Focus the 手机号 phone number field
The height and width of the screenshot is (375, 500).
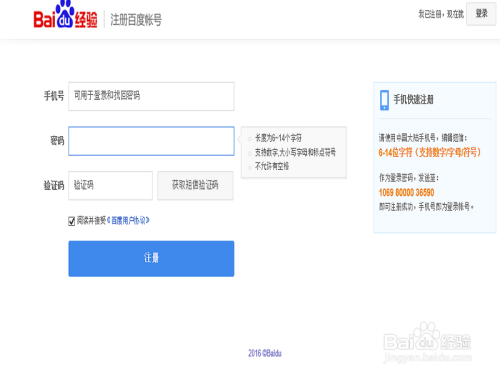(151, 96)
